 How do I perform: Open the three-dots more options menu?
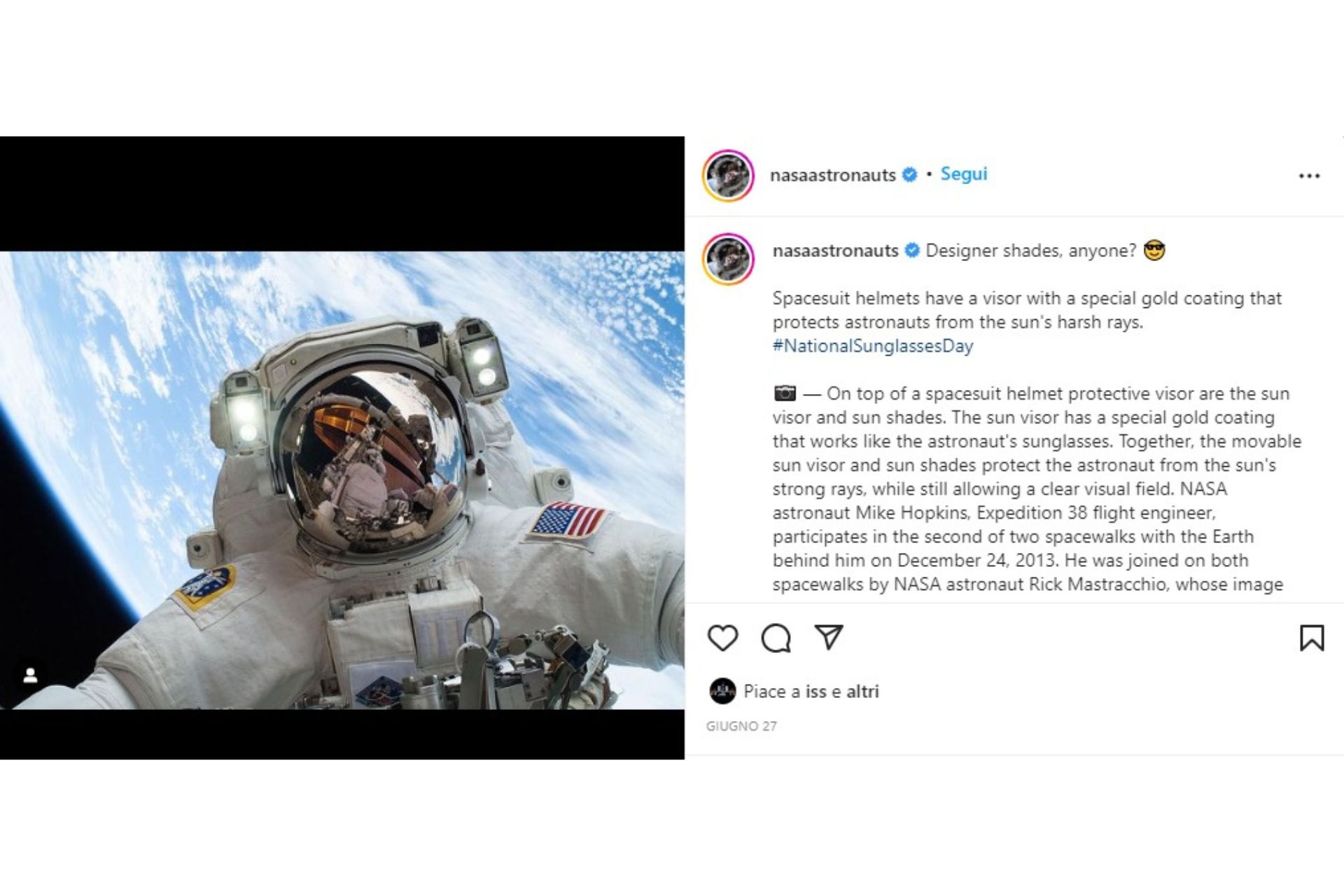[x=1309, y=176]
